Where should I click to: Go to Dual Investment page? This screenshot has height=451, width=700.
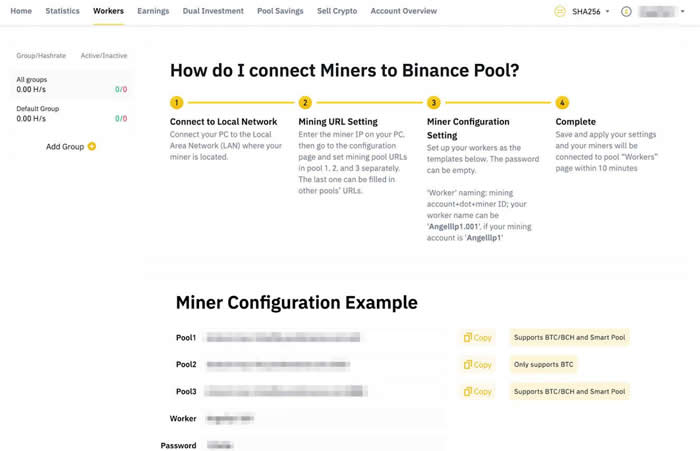click(213, 11)
